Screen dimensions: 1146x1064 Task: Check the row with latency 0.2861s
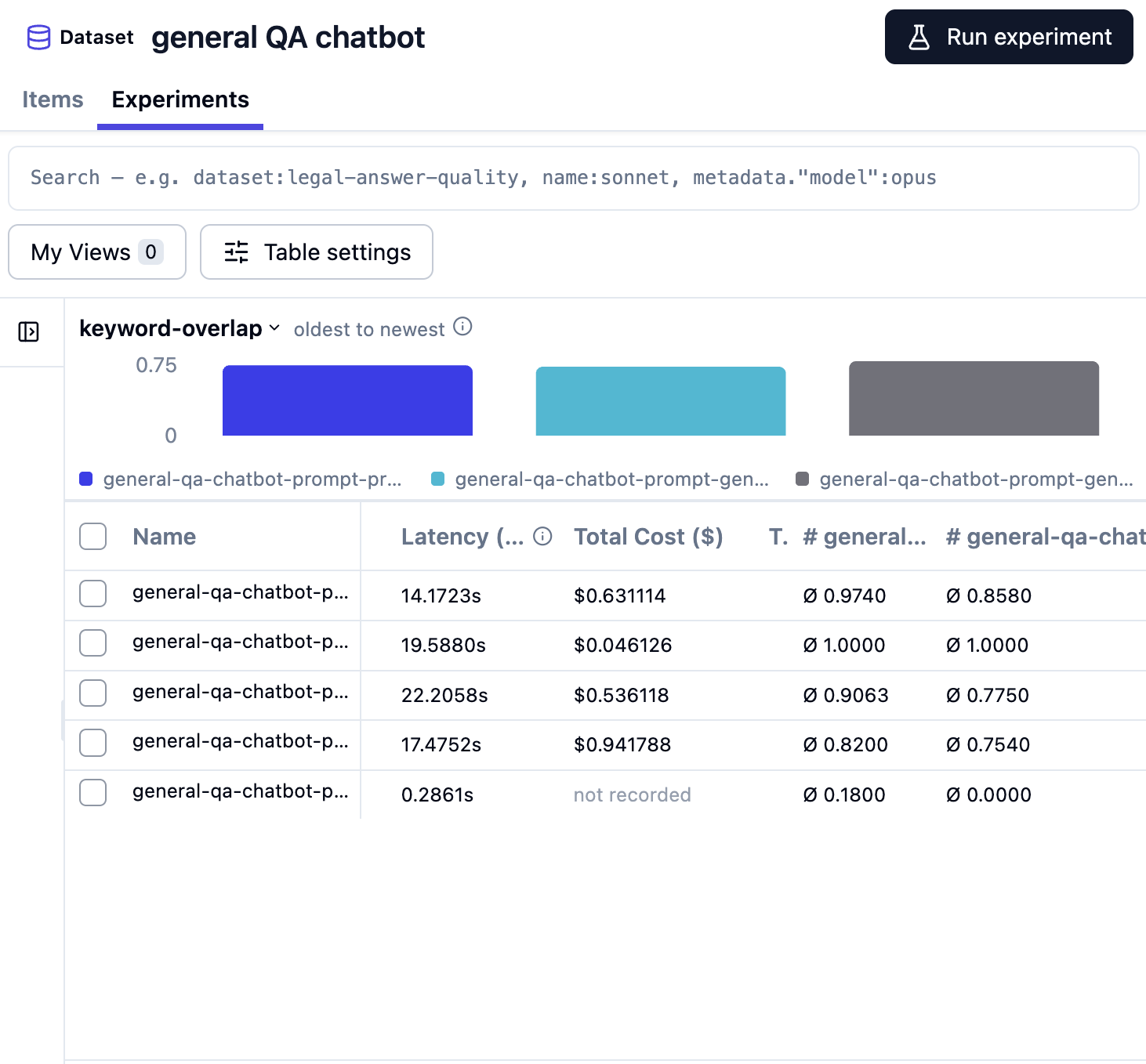[93, 792]
